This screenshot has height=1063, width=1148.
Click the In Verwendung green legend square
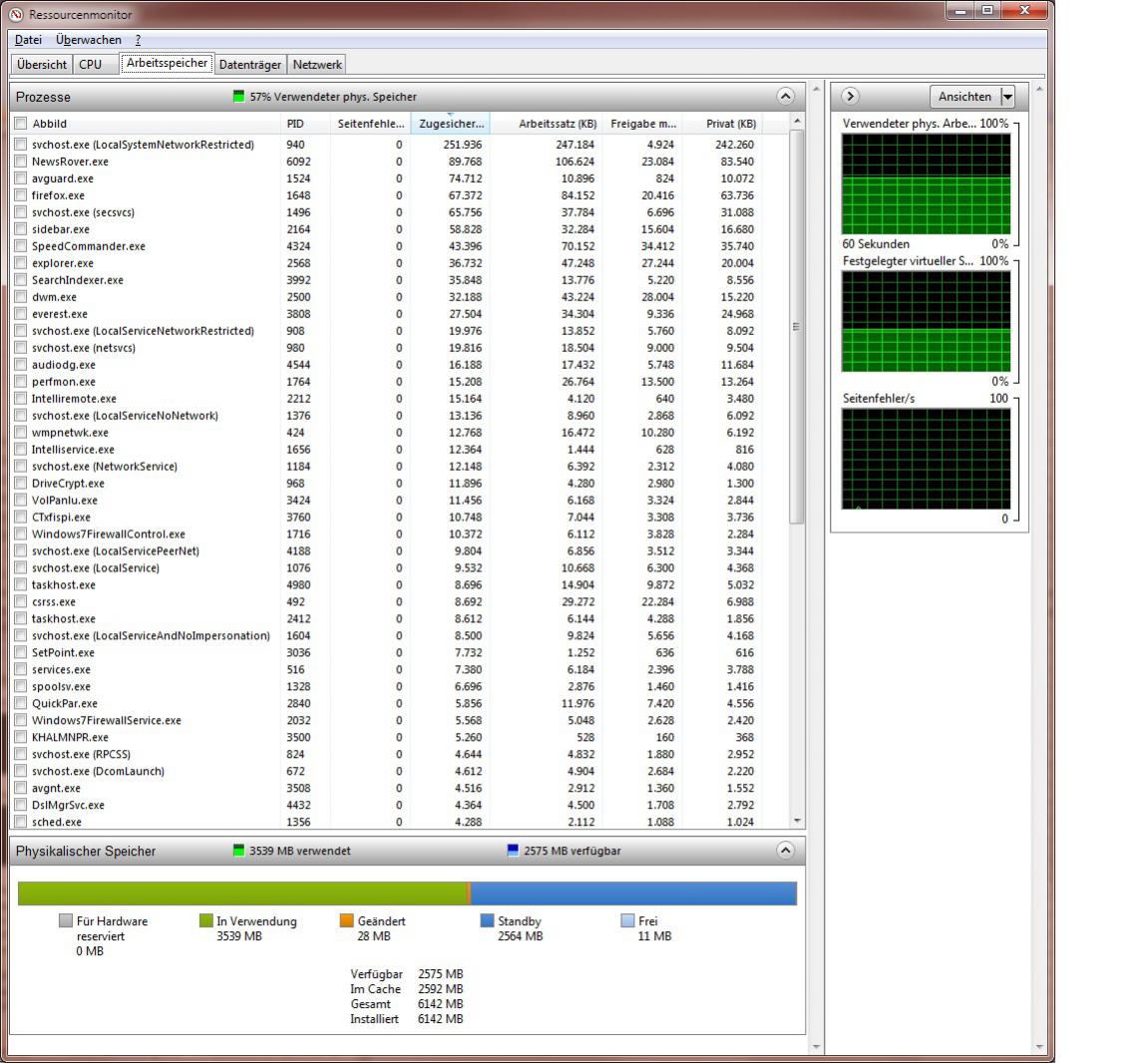[205, 921]
